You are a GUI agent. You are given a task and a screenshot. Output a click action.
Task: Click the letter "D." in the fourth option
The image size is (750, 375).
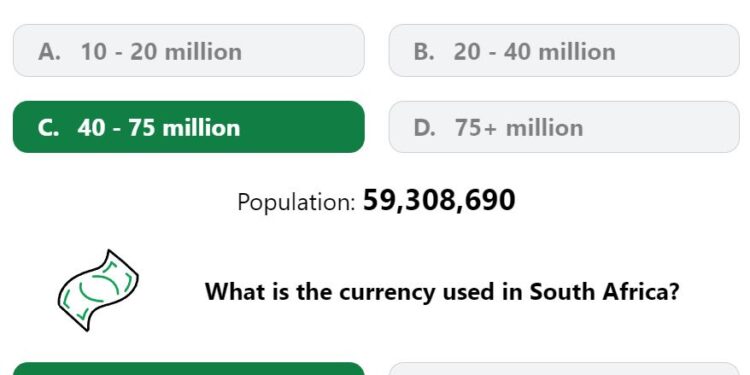click(425, 128)
